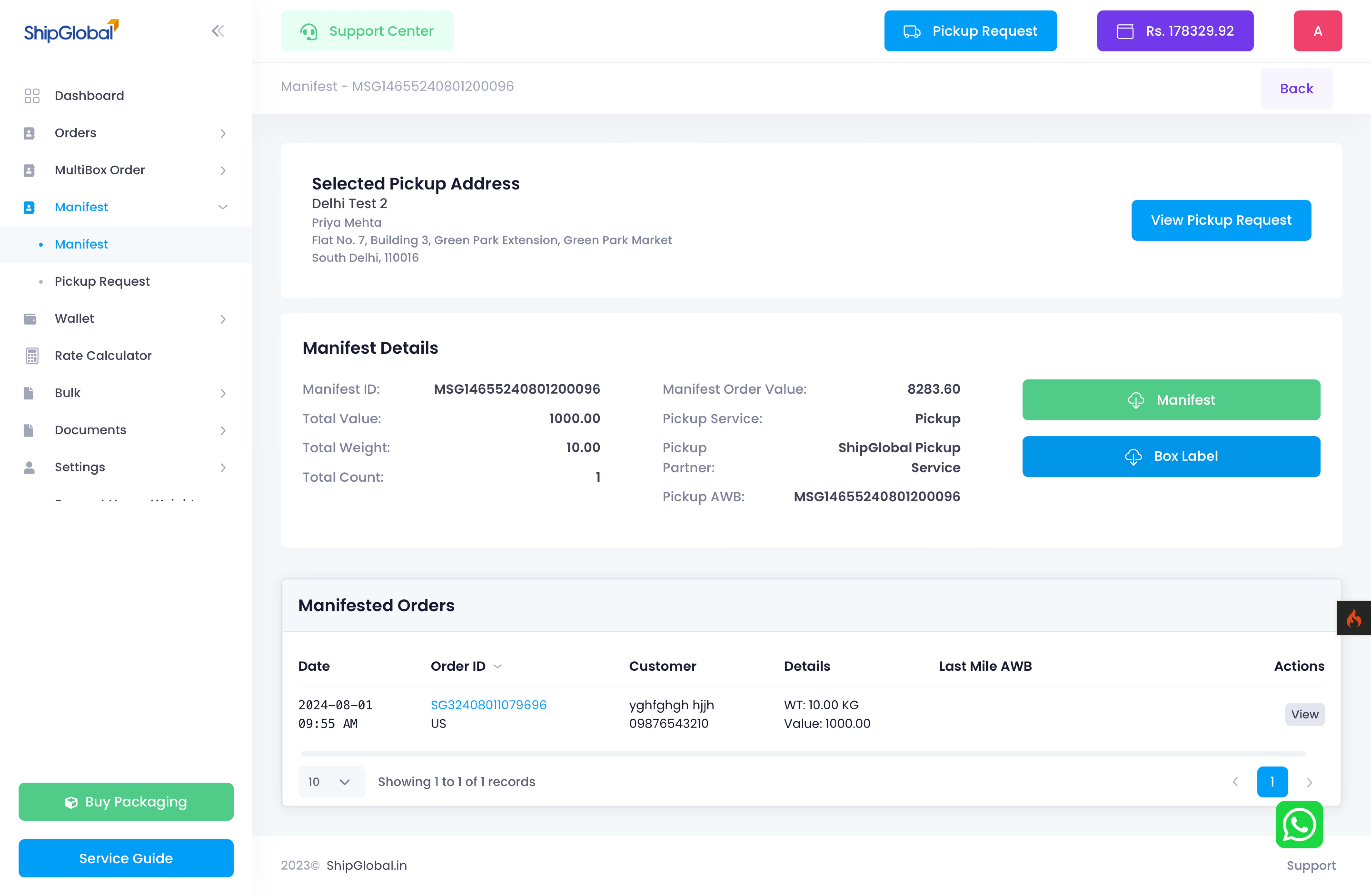Select the Manifest submenu item

81,244
